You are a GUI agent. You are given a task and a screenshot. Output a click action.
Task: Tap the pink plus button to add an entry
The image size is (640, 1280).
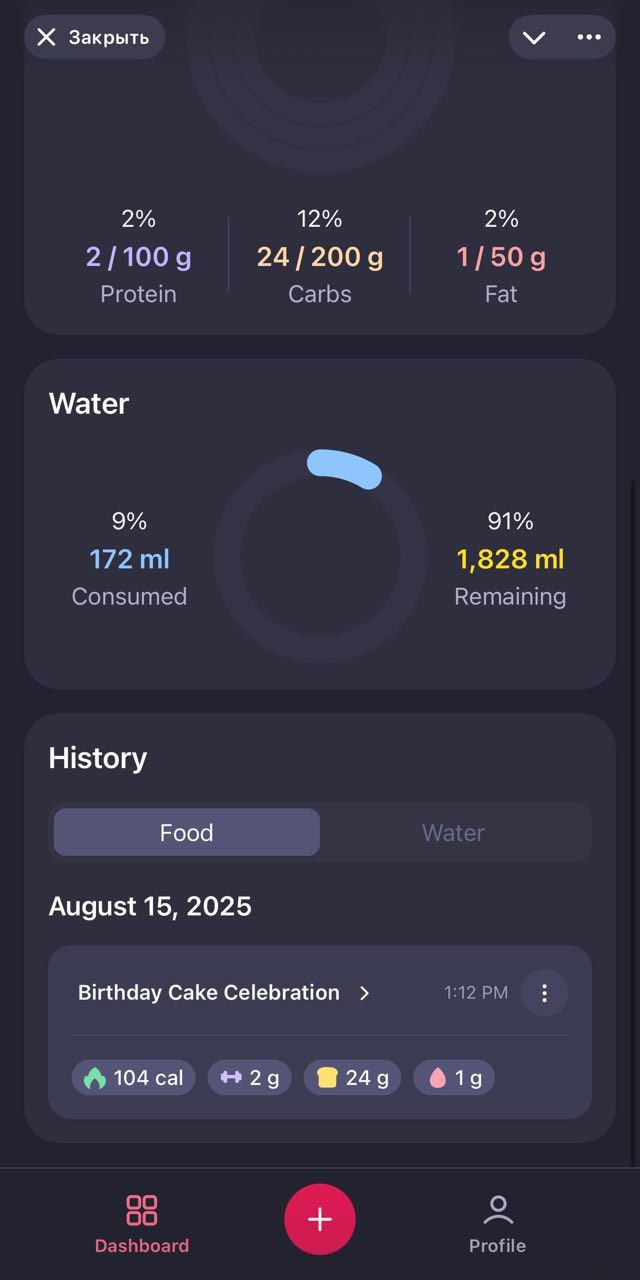[x=319, y=1219]
